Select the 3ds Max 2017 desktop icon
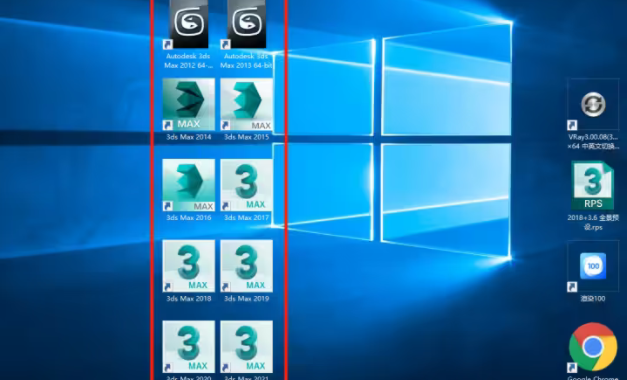Image resolution: width=627 pixels, height=380 pixels. [246, 185]
